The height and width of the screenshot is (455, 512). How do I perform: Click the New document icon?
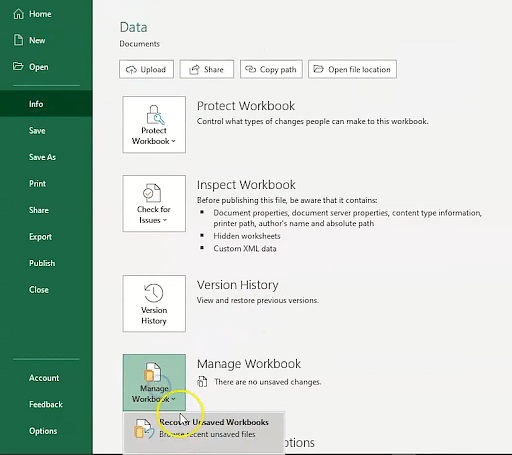pos(18,40)
